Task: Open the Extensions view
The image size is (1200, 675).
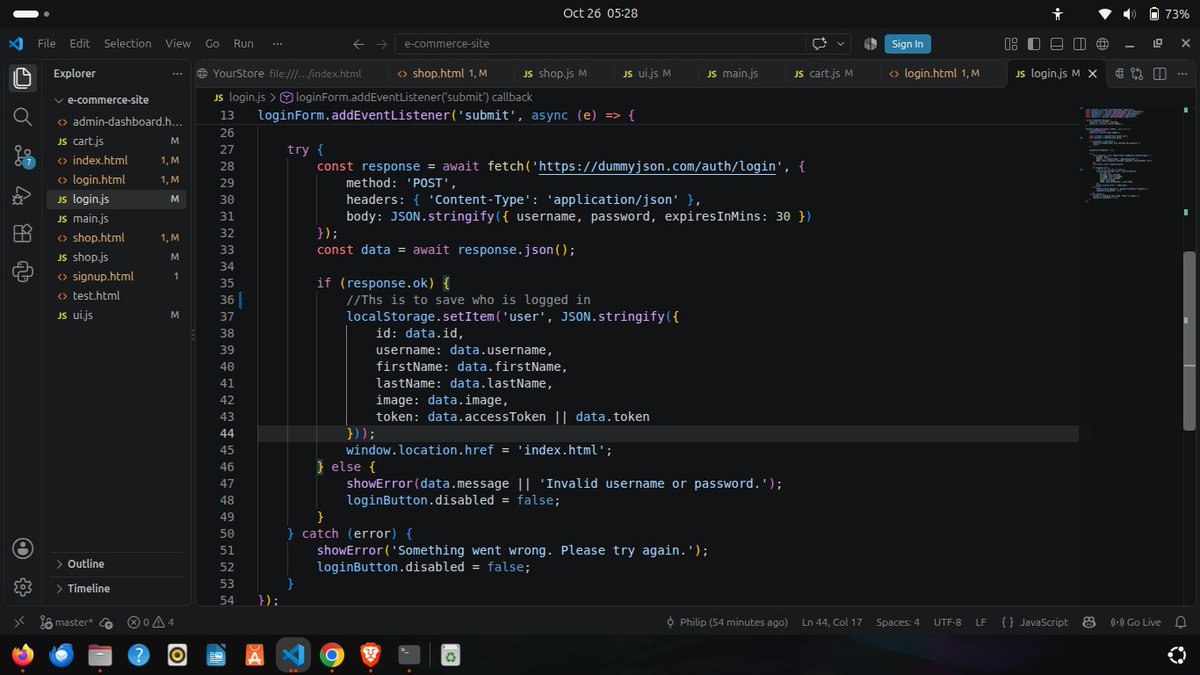Action: [22, 233]
